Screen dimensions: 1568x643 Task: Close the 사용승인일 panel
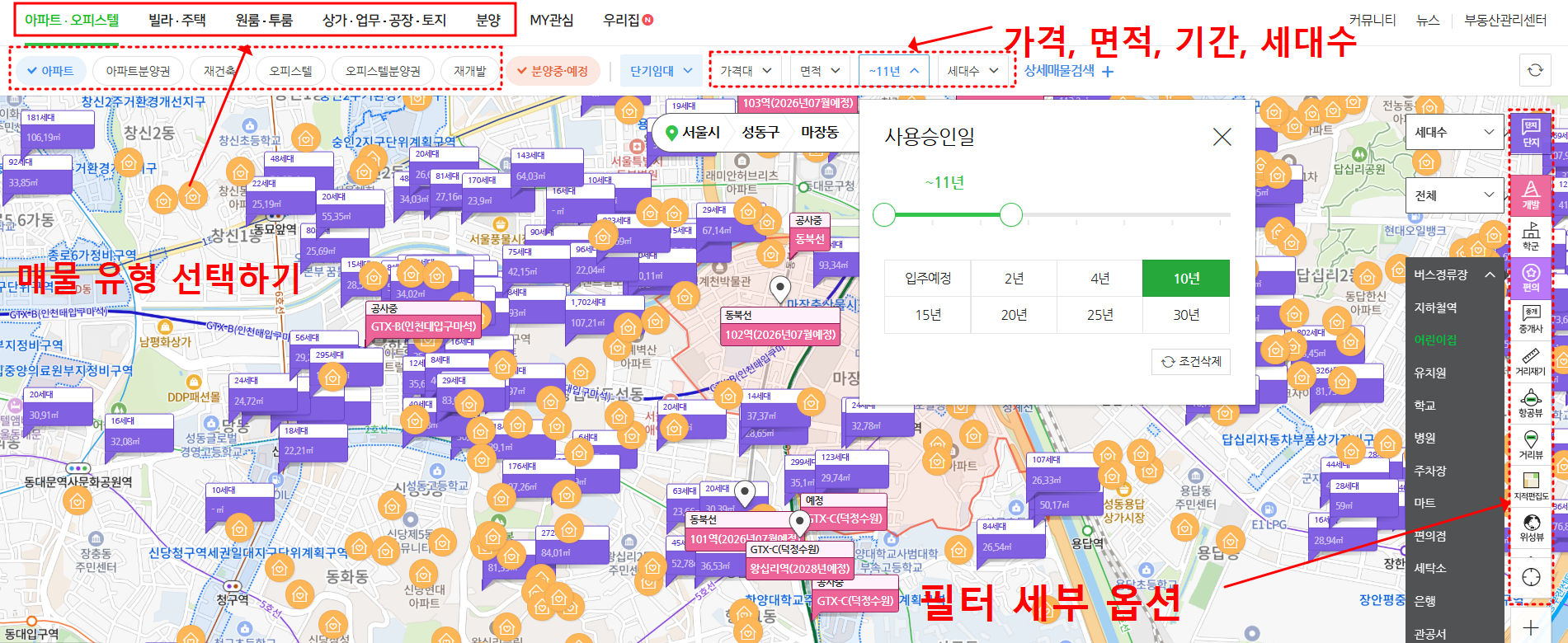(1222, 137)
